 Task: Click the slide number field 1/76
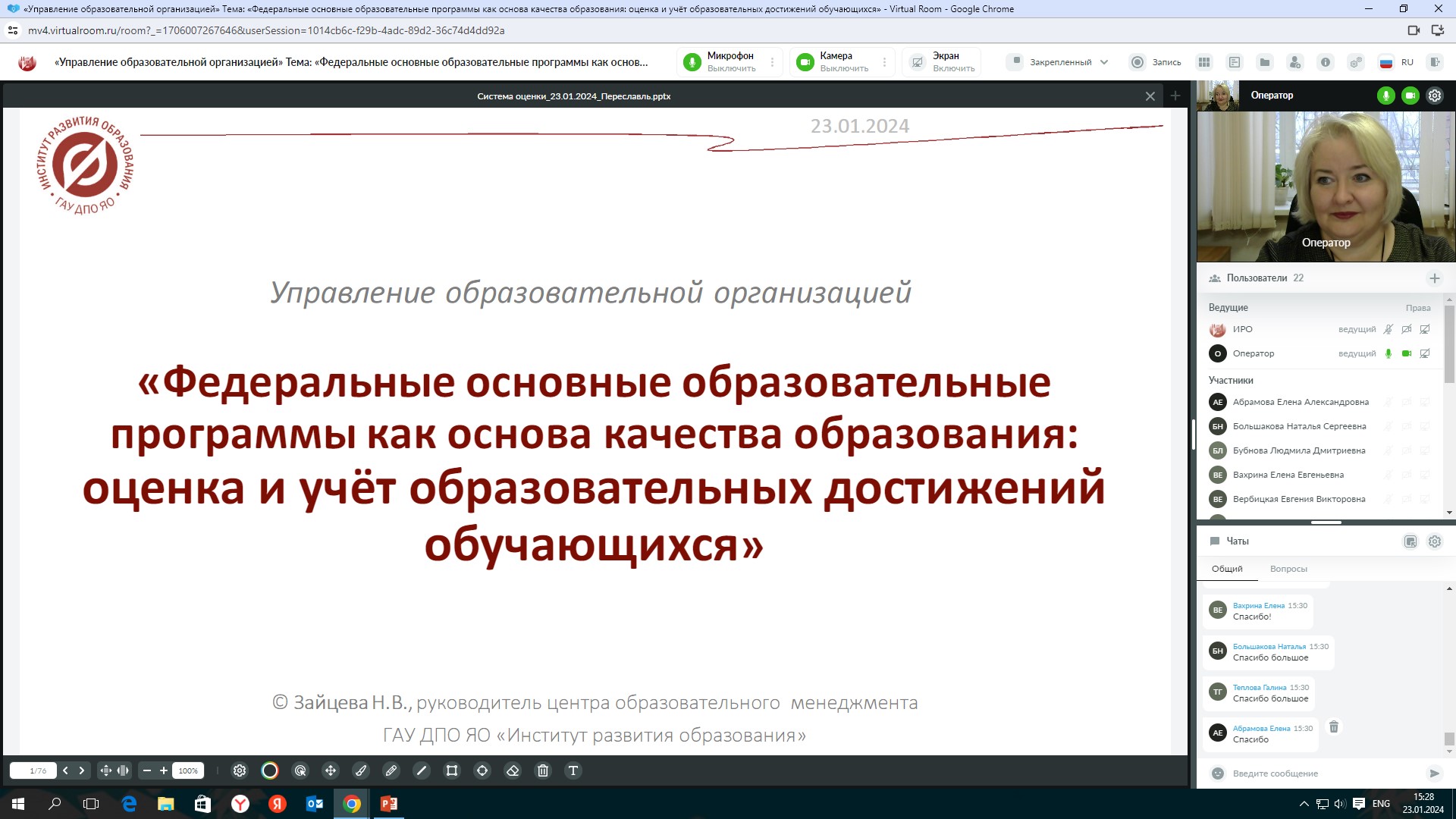click(x=33, y=770)
